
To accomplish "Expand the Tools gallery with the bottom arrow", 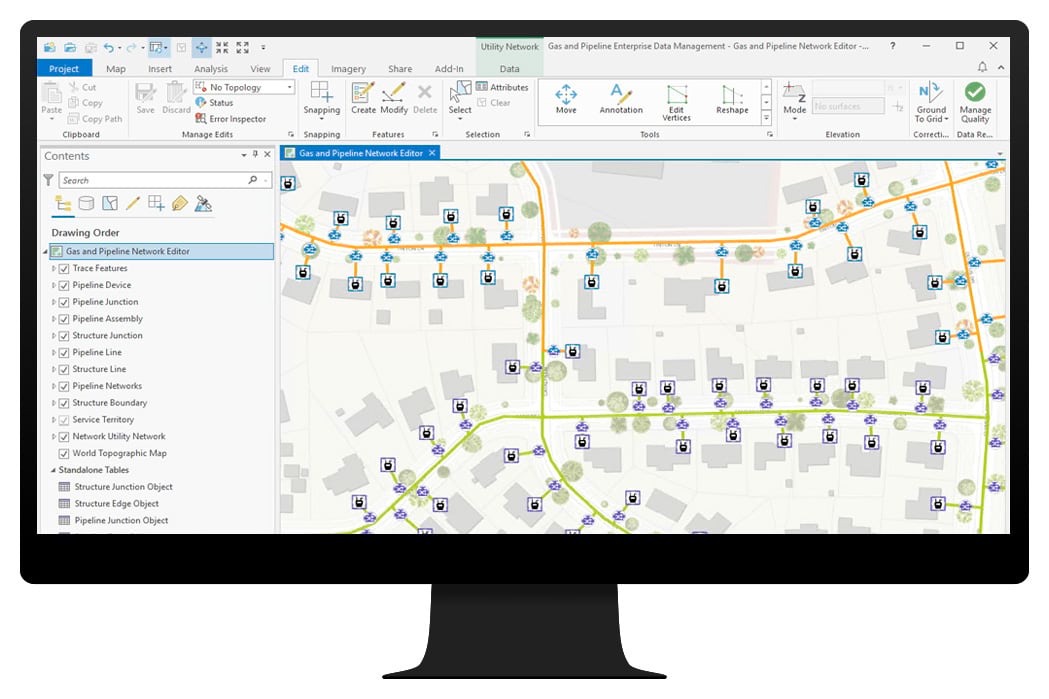I will [x=766, y=118].
